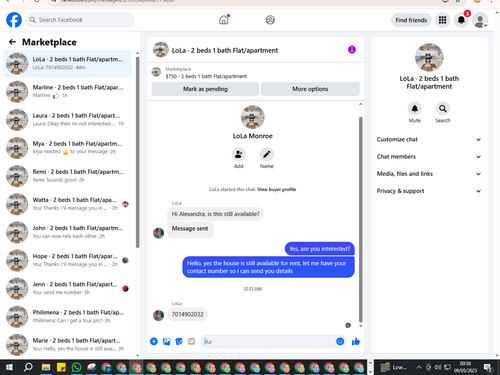The height and width of the screenshot is (375, 500).
Task: Open LoLa conversation in the list
Action: click(x=67, y=63)
